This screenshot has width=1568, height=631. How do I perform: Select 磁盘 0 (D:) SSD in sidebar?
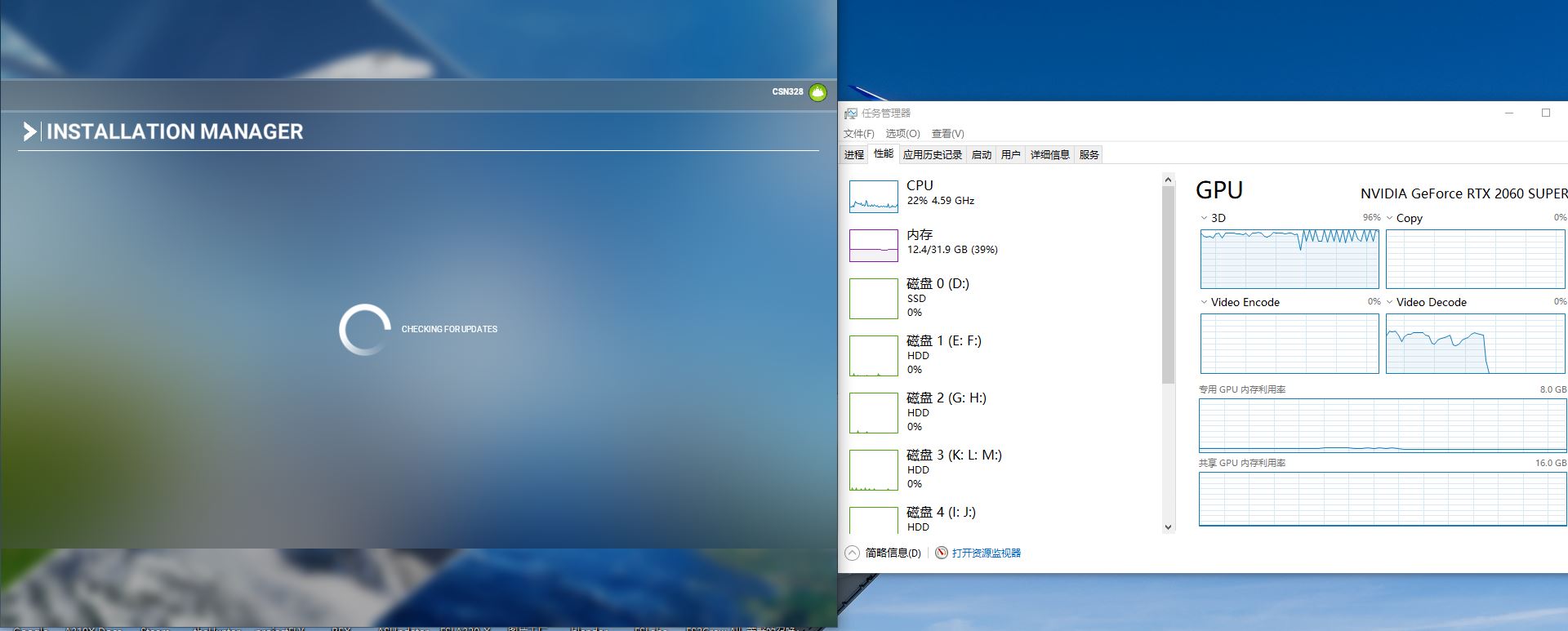938,297
